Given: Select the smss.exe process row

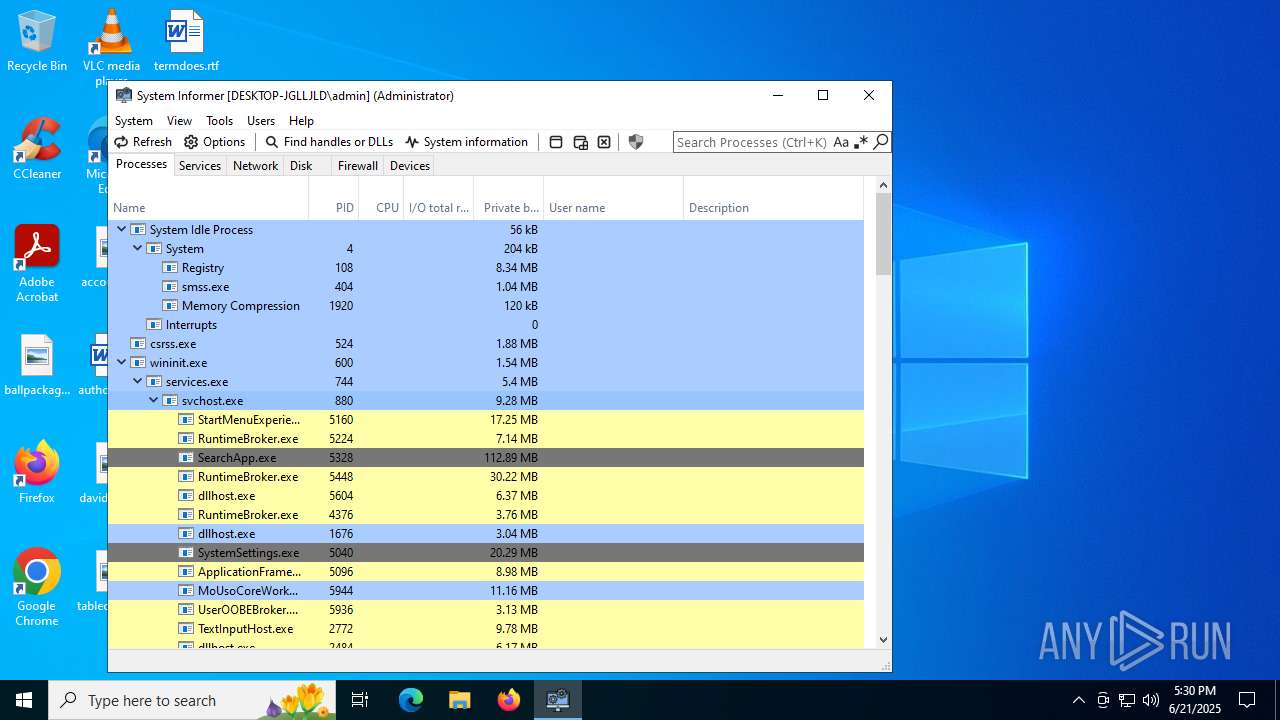Looking at the screenshot, I should tap(486, 286).
